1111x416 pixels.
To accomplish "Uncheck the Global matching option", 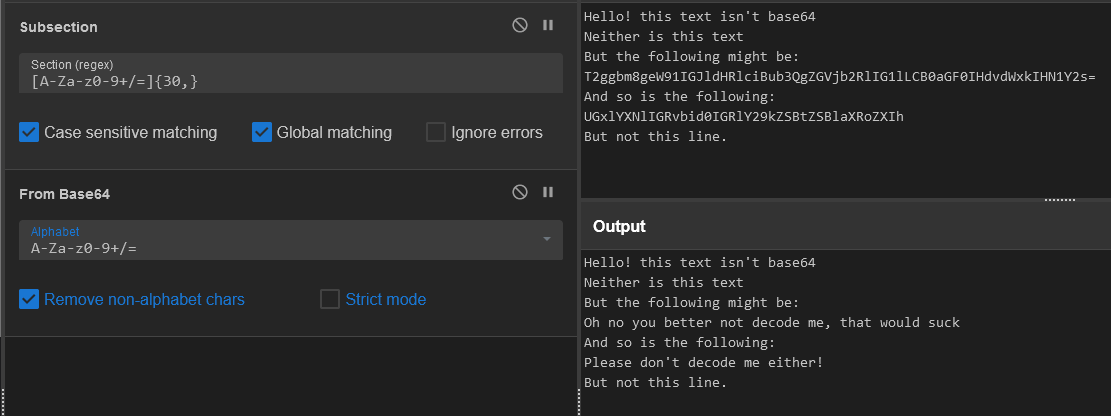I will coord(262,132).
